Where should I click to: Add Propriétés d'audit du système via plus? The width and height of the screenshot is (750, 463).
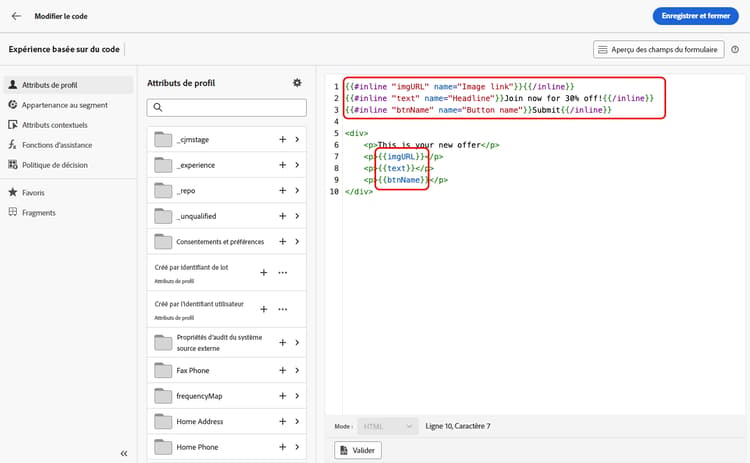(x=283, y=342)
